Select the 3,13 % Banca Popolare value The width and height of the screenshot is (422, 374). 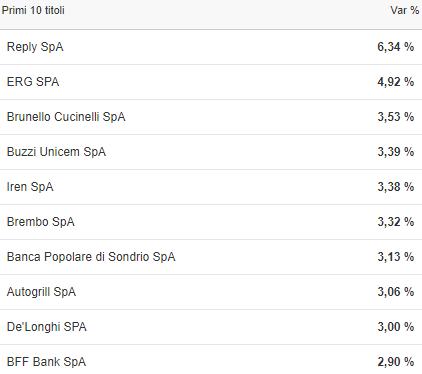396,257
